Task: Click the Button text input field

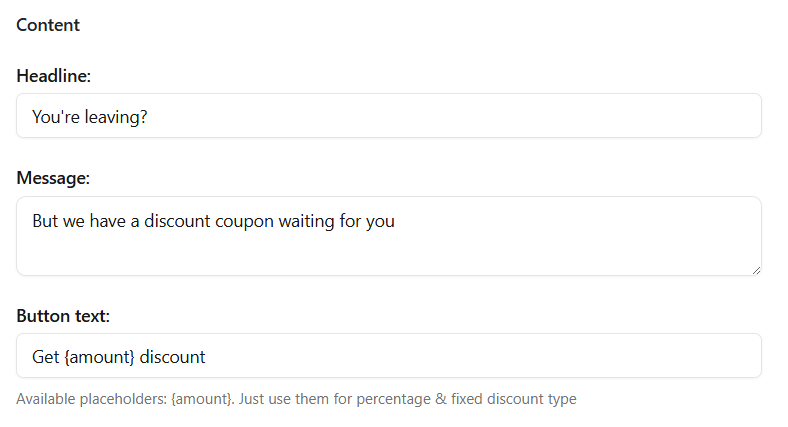Action: [x=388, y=356]
